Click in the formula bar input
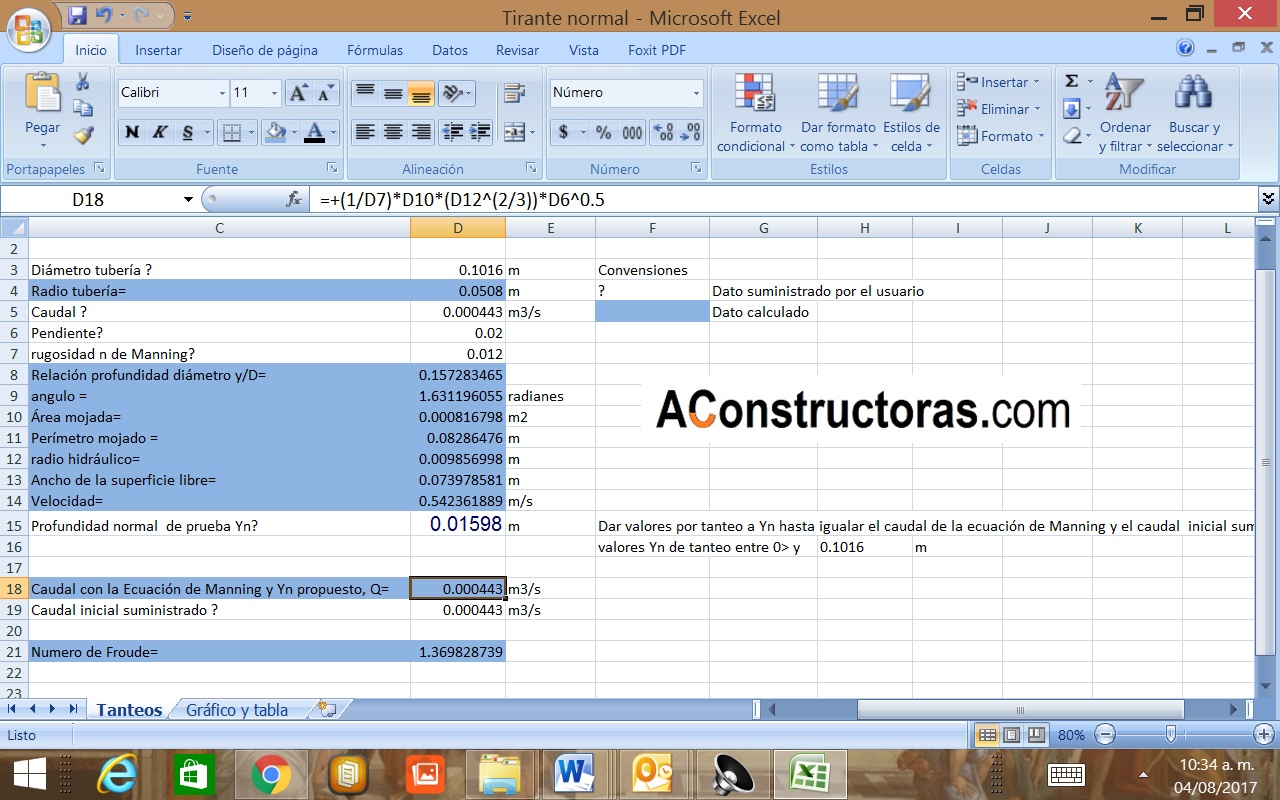 point(785,200)
